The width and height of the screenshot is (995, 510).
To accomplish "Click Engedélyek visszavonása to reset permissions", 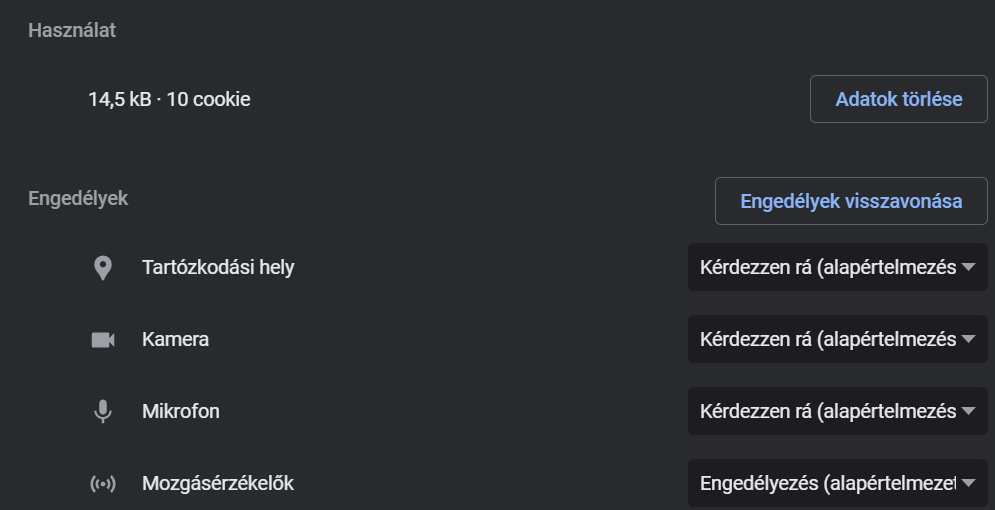I will coord(851,201).
